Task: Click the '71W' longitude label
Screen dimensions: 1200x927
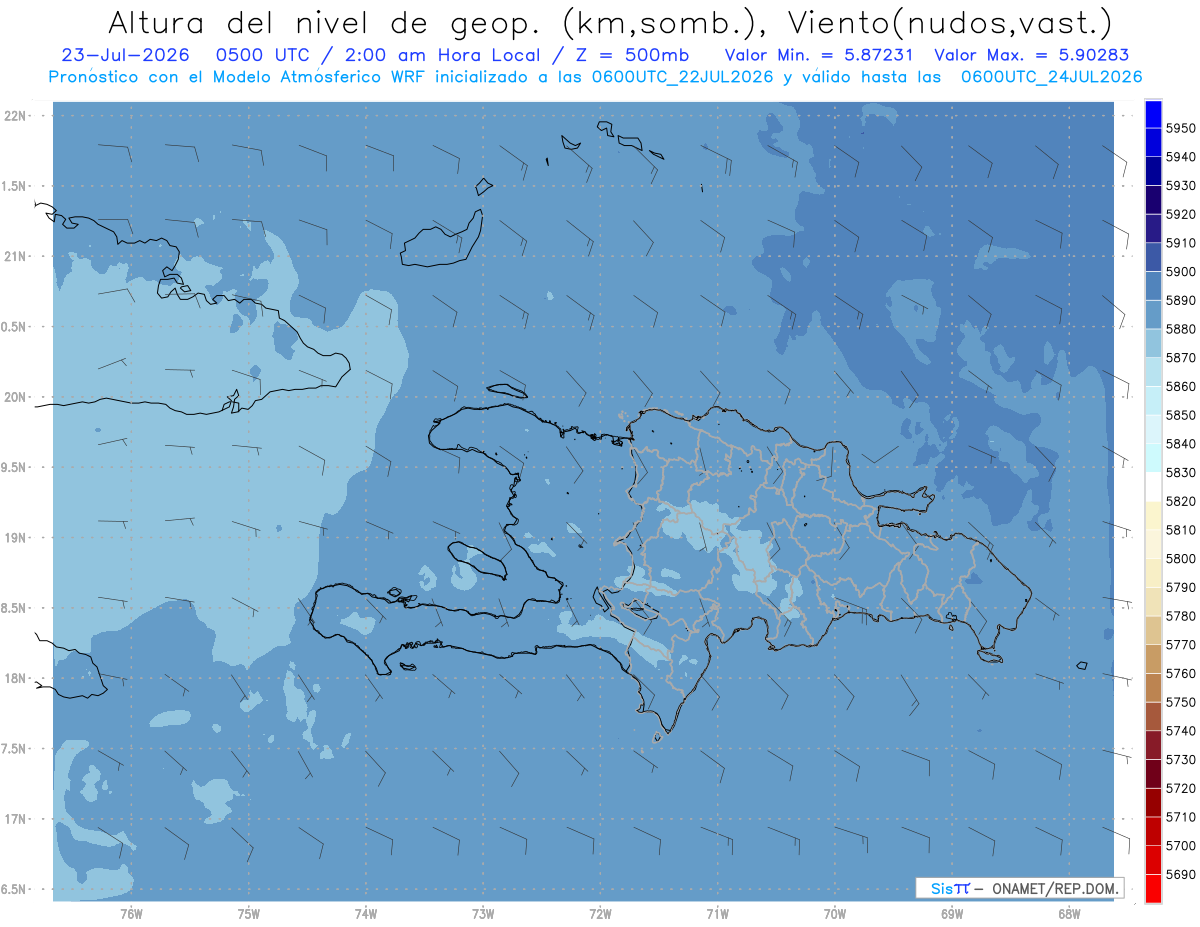Action: (717, 913)
